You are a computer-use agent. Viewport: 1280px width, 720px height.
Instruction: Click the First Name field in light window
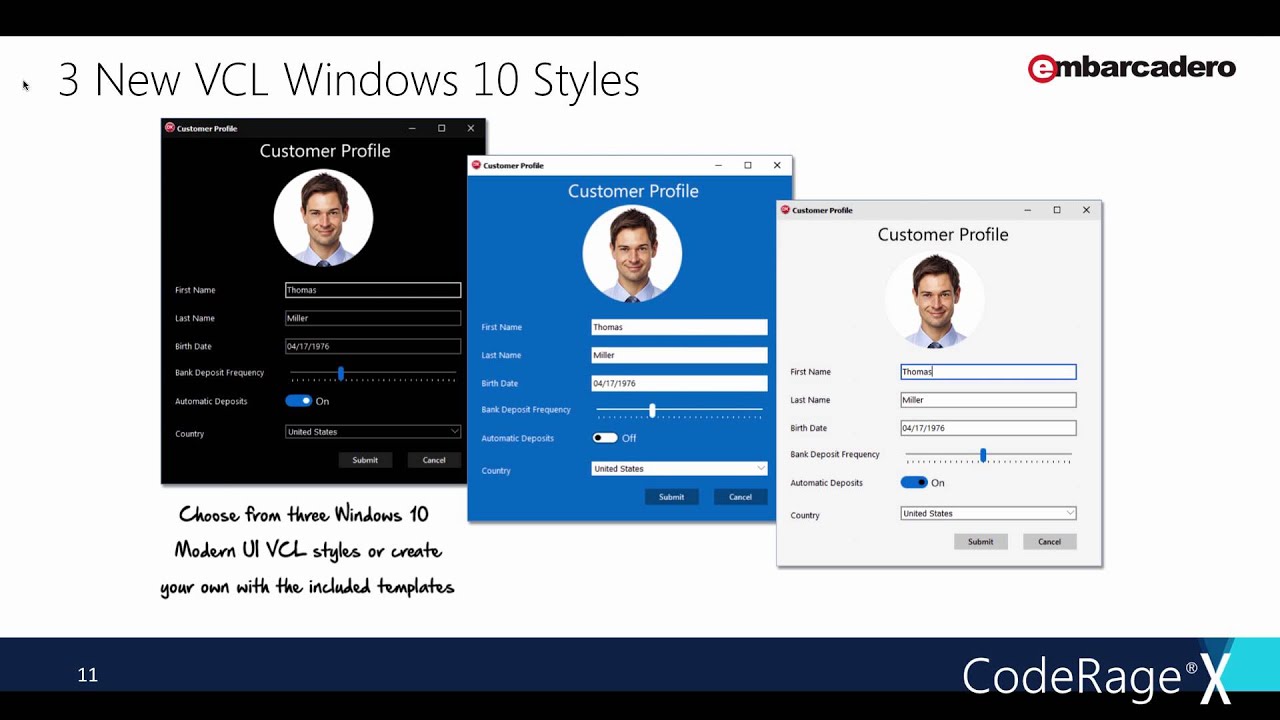[x=989, y=372]
